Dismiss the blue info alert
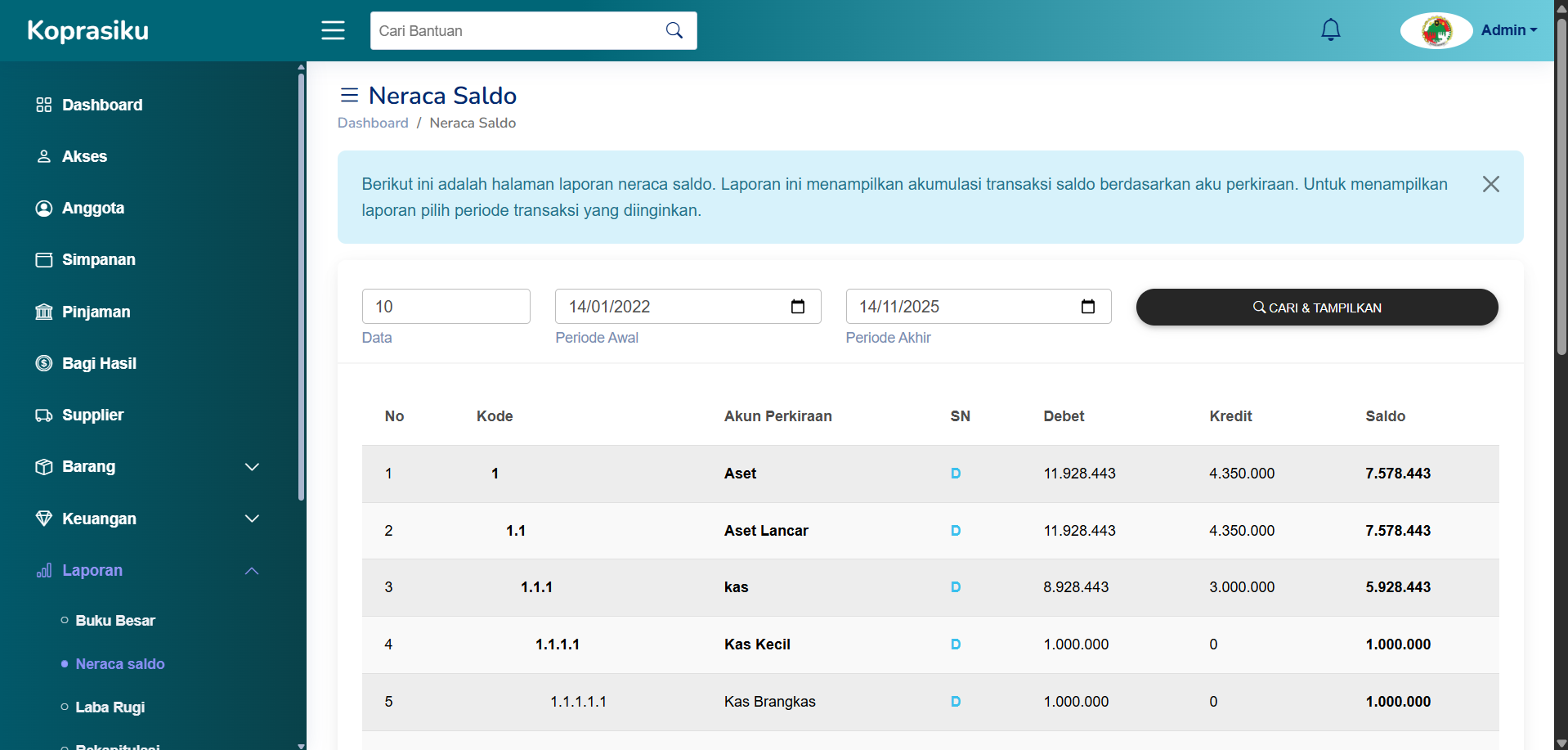 [x=1490, y=184]
